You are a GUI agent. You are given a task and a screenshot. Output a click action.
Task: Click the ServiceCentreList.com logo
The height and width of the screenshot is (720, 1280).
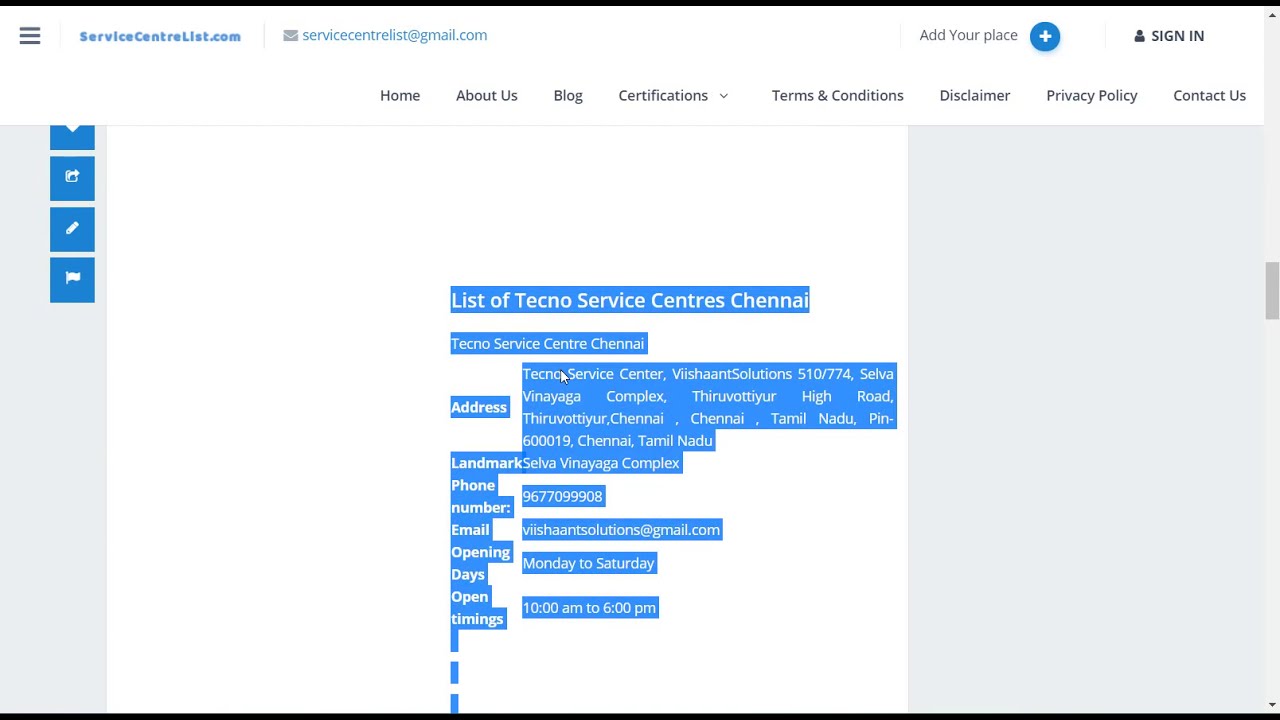160,36
